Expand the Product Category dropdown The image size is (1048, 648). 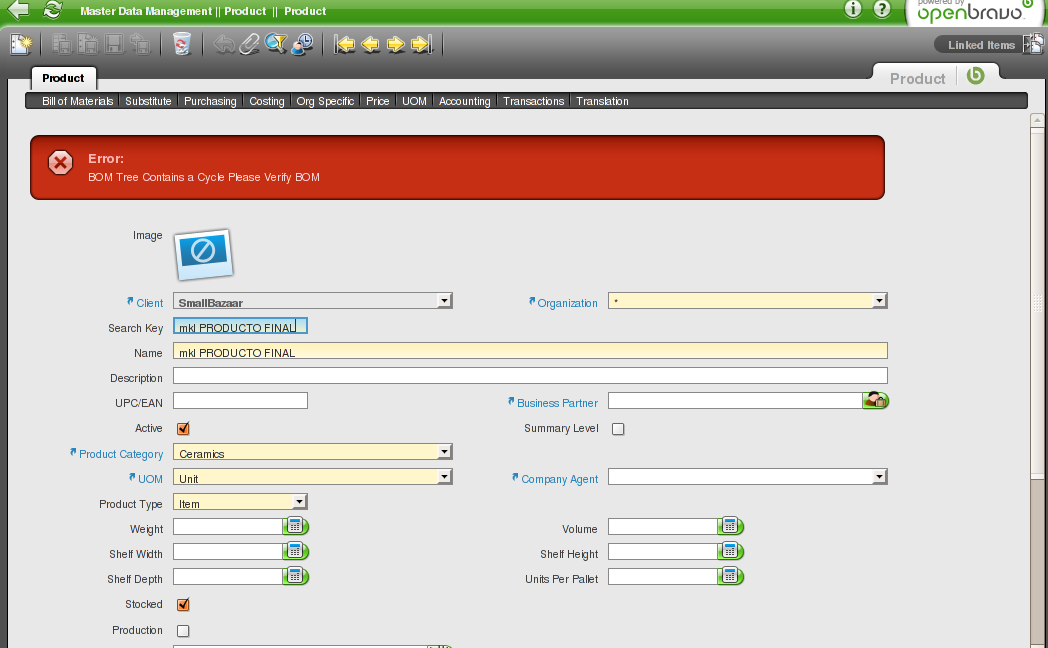tap(444, 453)
